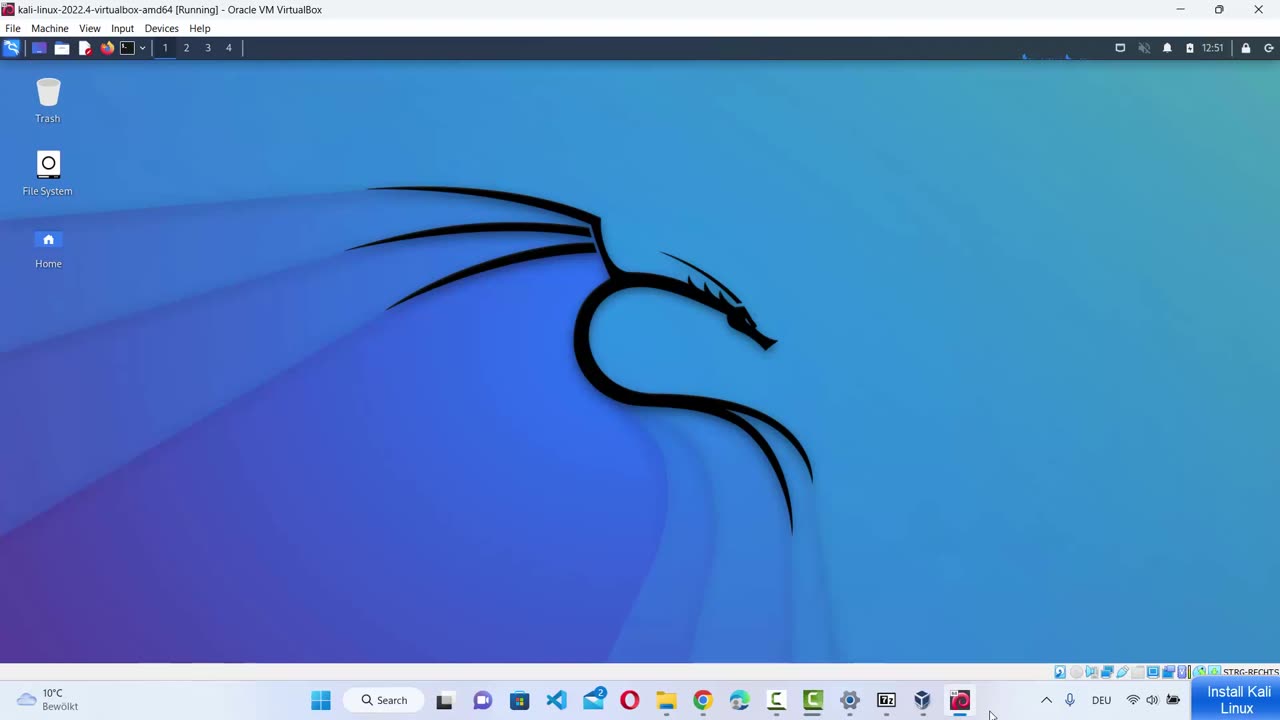Show hidden tray icons chevron
Image resolution: width=1280 pixels, height=720 pixels.
1046,700
